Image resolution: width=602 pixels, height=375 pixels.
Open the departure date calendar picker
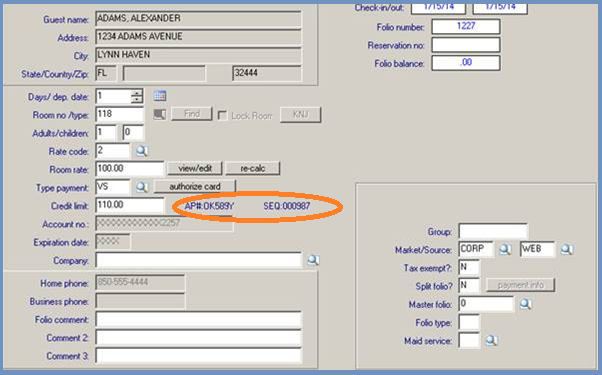160,96
